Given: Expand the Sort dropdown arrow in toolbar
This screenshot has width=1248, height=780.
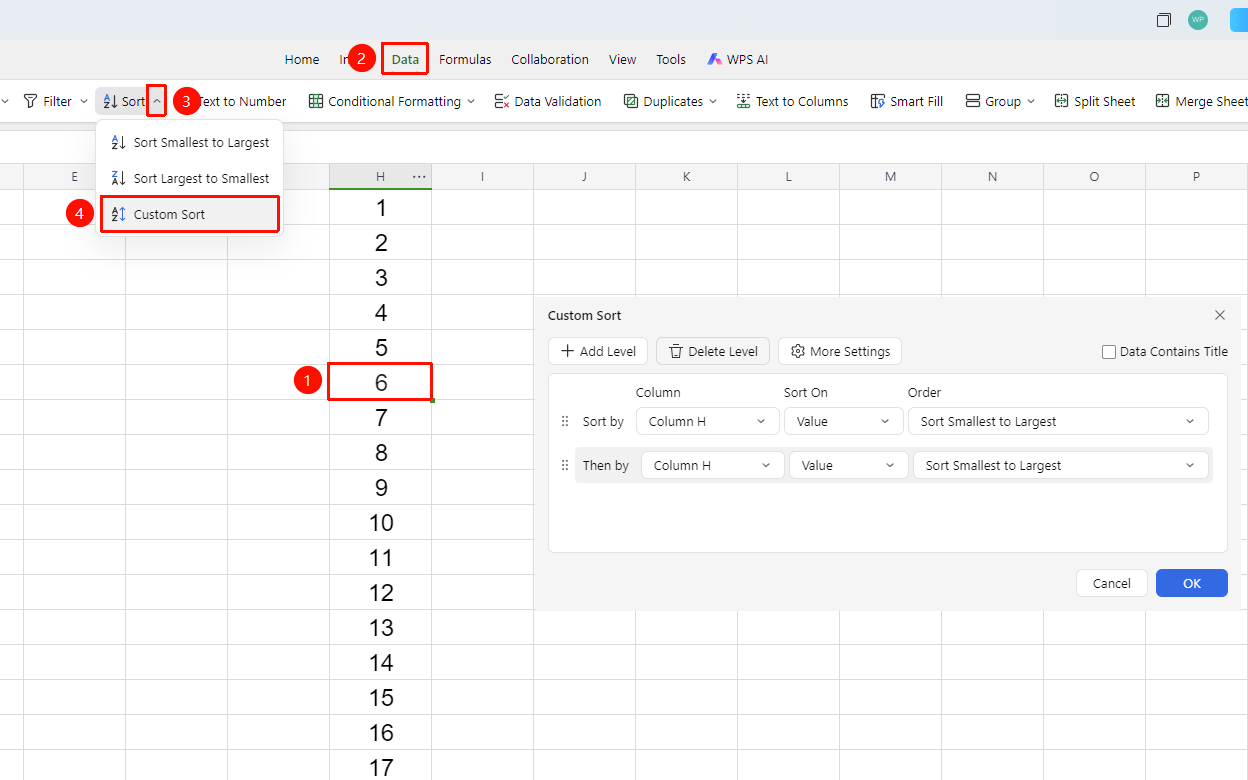Looking at the screenshot, I should 157,101.
